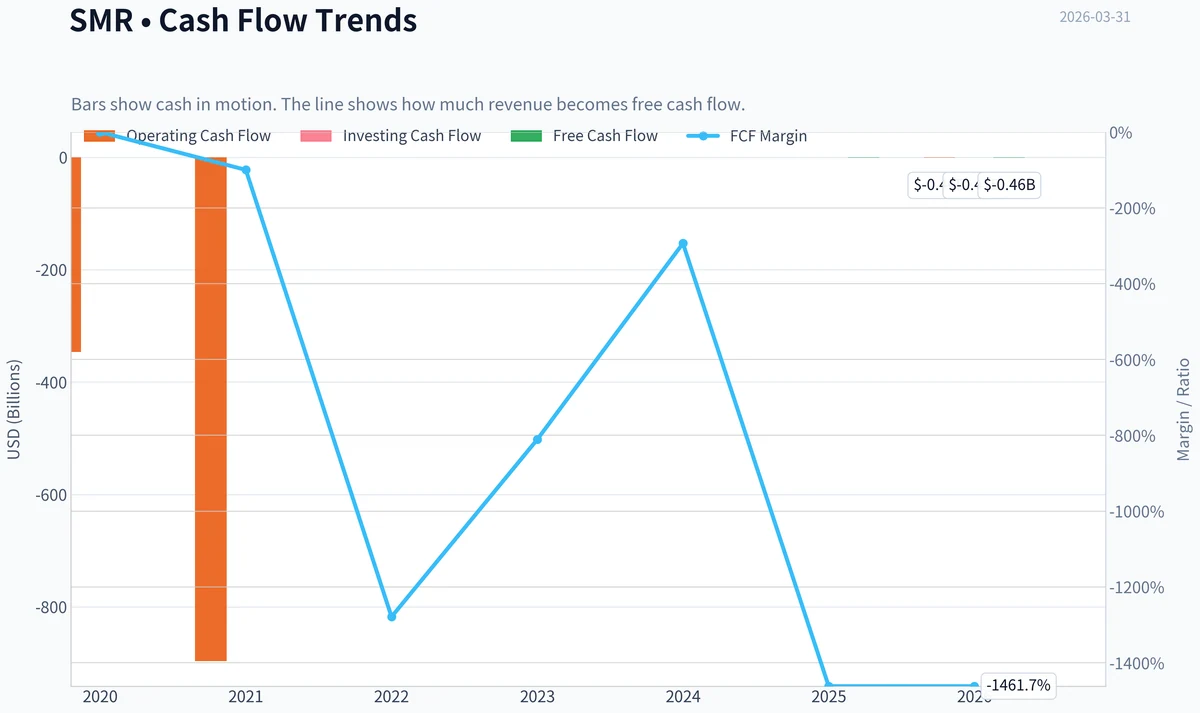The width and height of the screenshot is (1200, 713).
Task: Click the FCF Margin point for 2025
Action: point(829,686)
